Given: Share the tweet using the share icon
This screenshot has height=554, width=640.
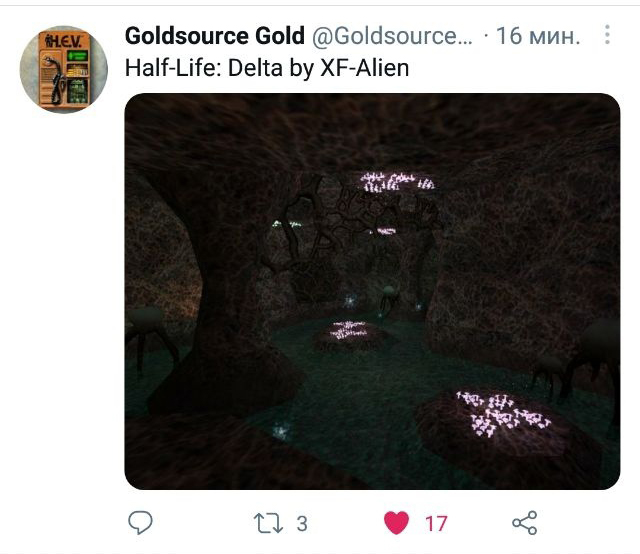Looking at the screenshot, I should (524, 523).
